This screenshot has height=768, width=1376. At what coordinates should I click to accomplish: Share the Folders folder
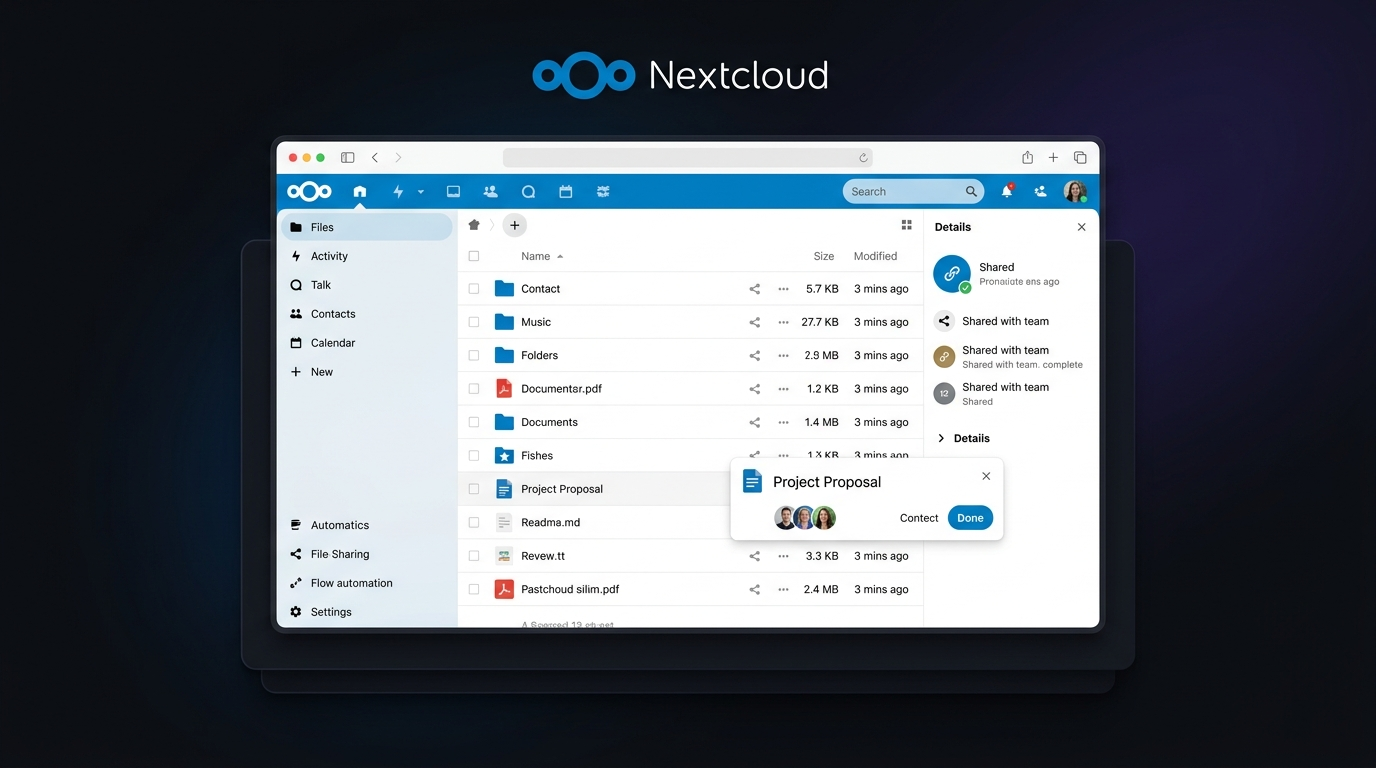tap(755, 355)
